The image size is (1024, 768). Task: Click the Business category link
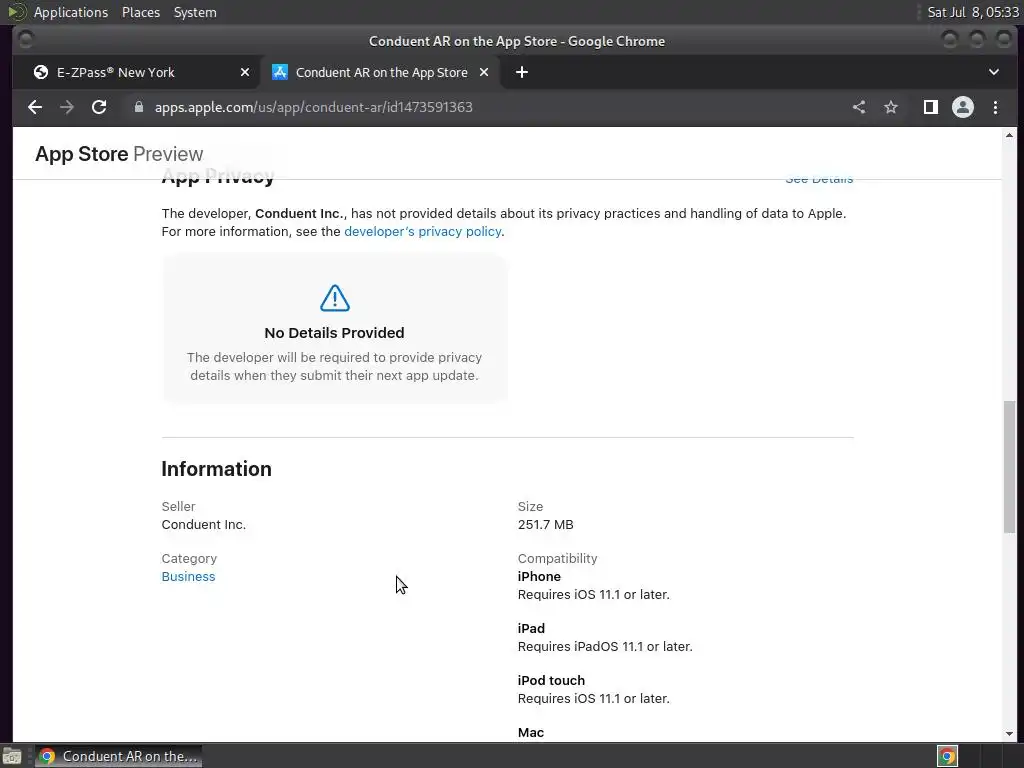pos(188,577)
